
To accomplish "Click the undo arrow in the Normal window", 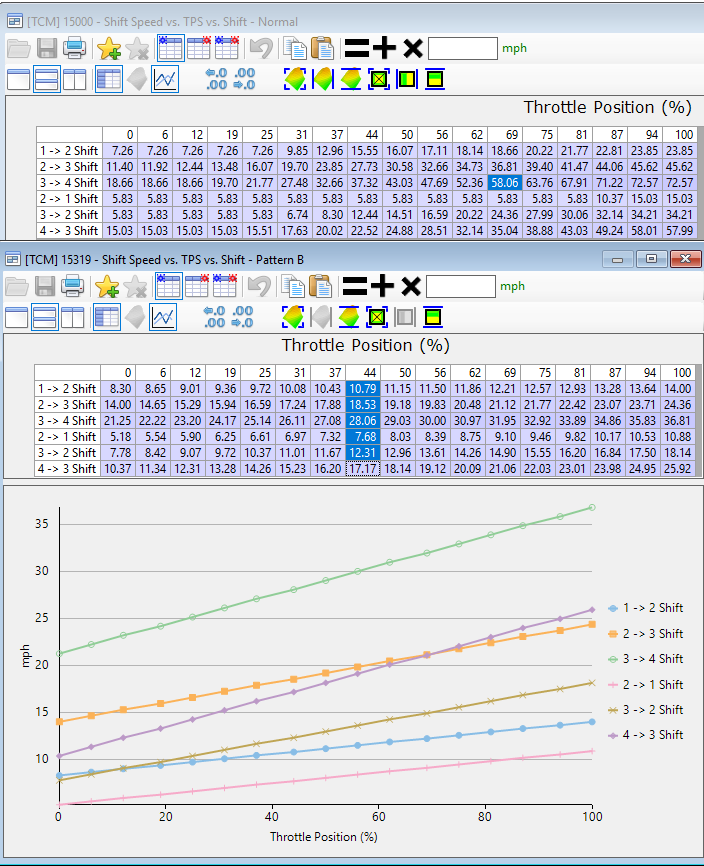I will pos(261,49).
